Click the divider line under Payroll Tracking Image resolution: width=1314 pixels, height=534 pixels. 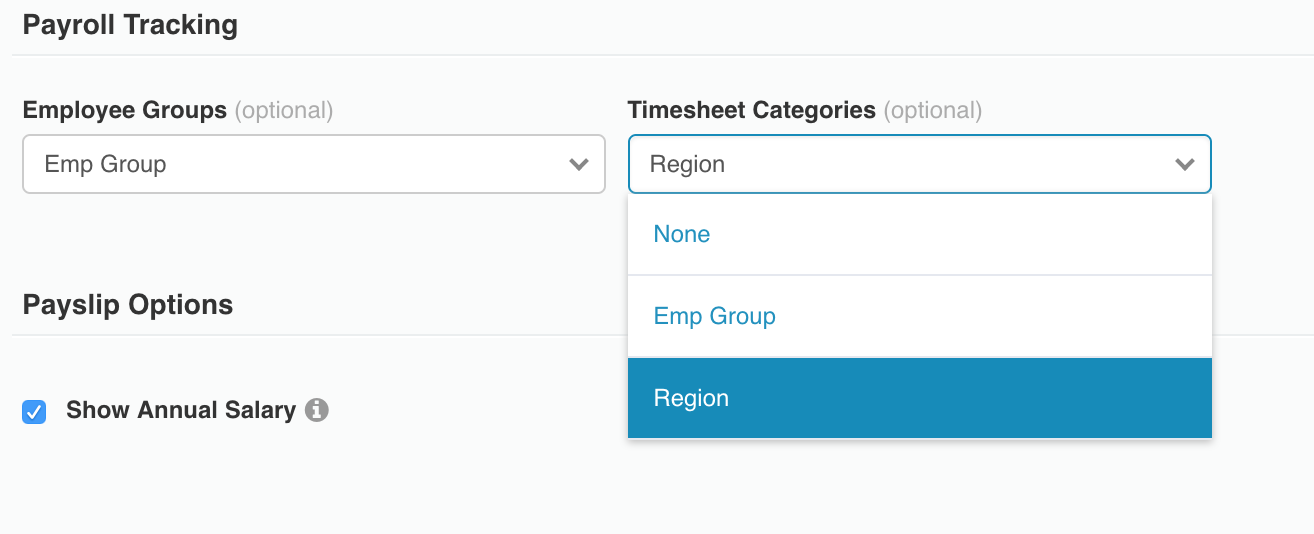pyautogui.click(x=660, y=54)
